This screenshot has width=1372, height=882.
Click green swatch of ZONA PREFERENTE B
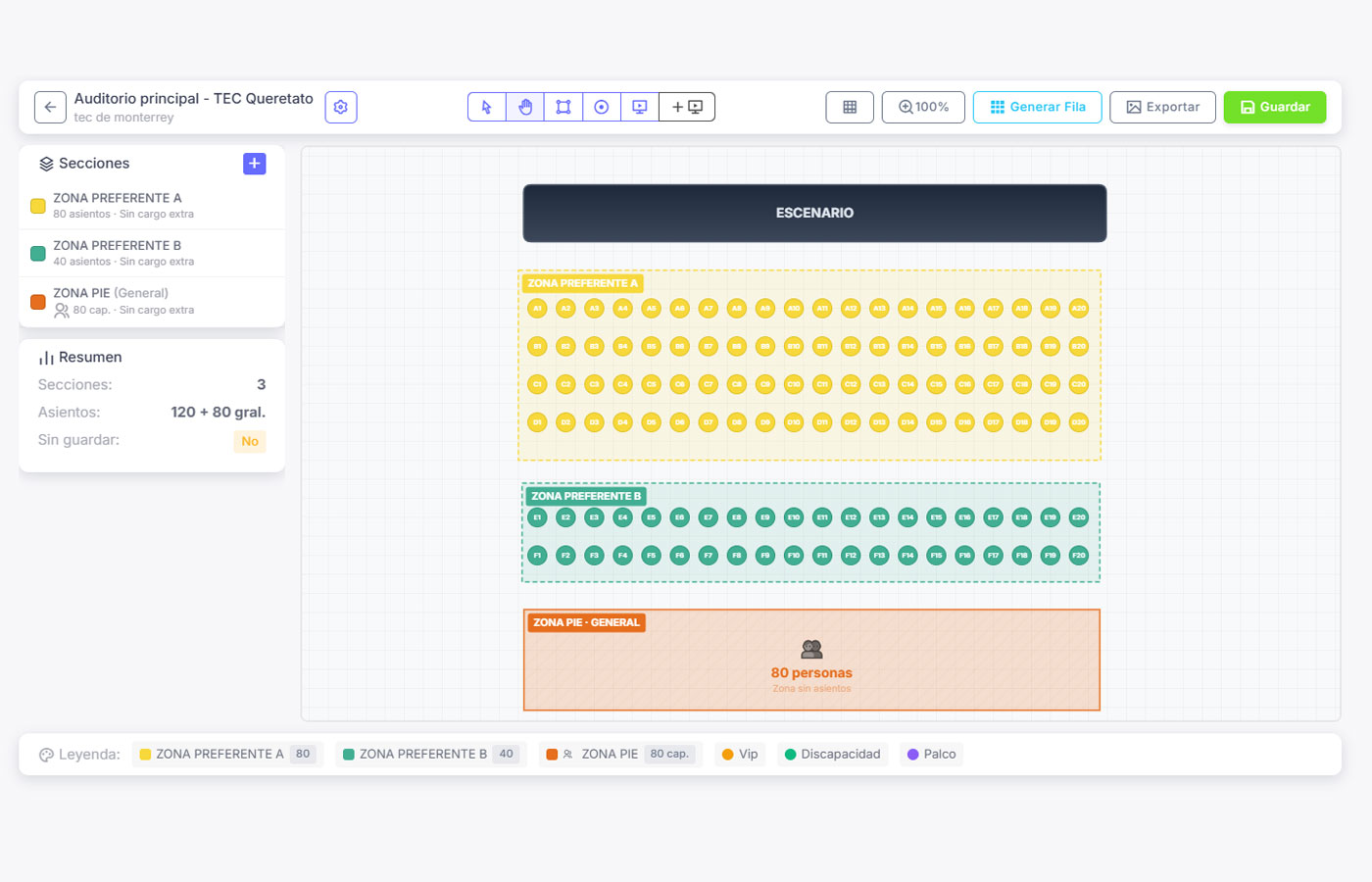click(x=38, y=254)
